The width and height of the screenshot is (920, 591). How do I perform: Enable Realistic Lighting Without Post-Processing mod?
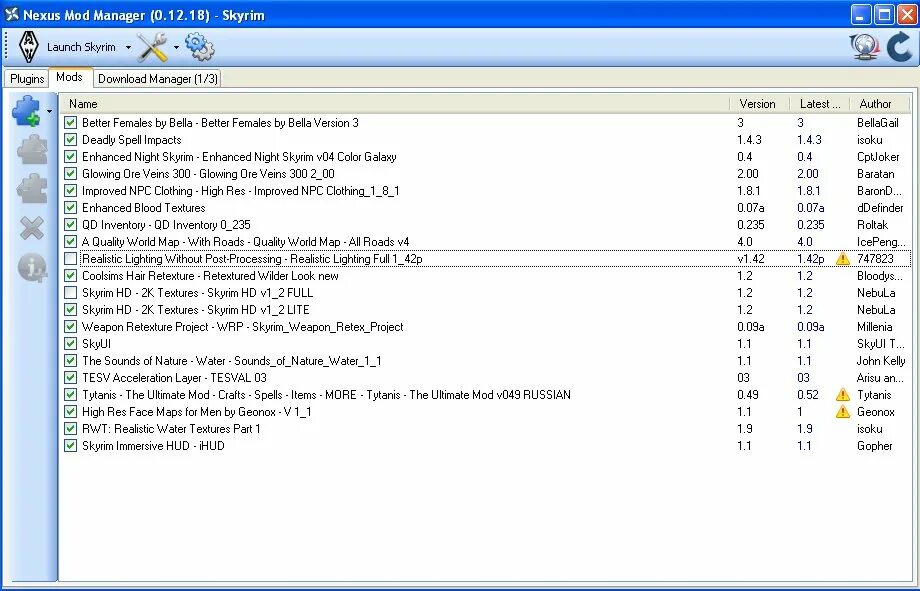click(70, 259)
